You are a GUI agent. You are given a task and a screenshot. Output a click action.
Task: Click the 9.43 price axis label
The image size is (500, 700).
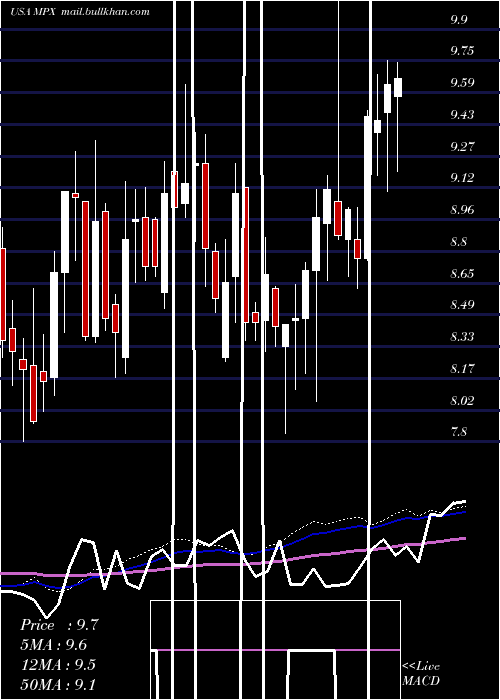tap(462, 114)
